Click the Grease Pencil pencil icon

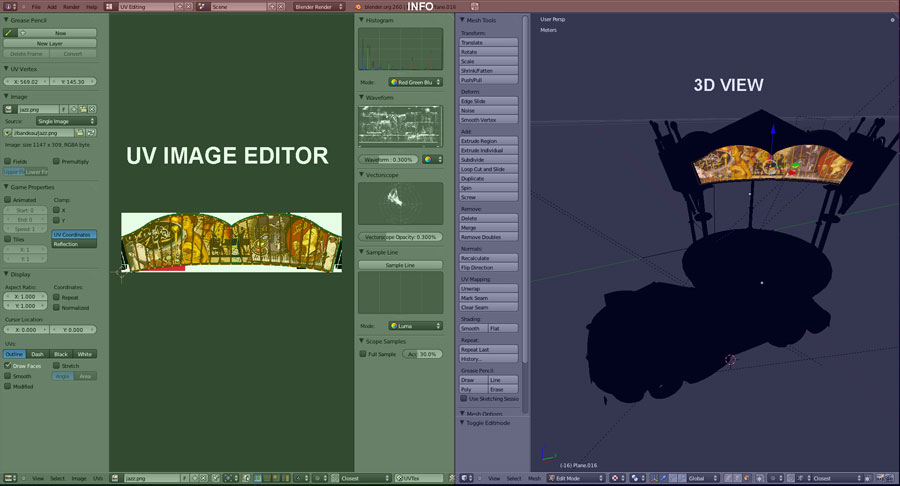tap(9, 33)
